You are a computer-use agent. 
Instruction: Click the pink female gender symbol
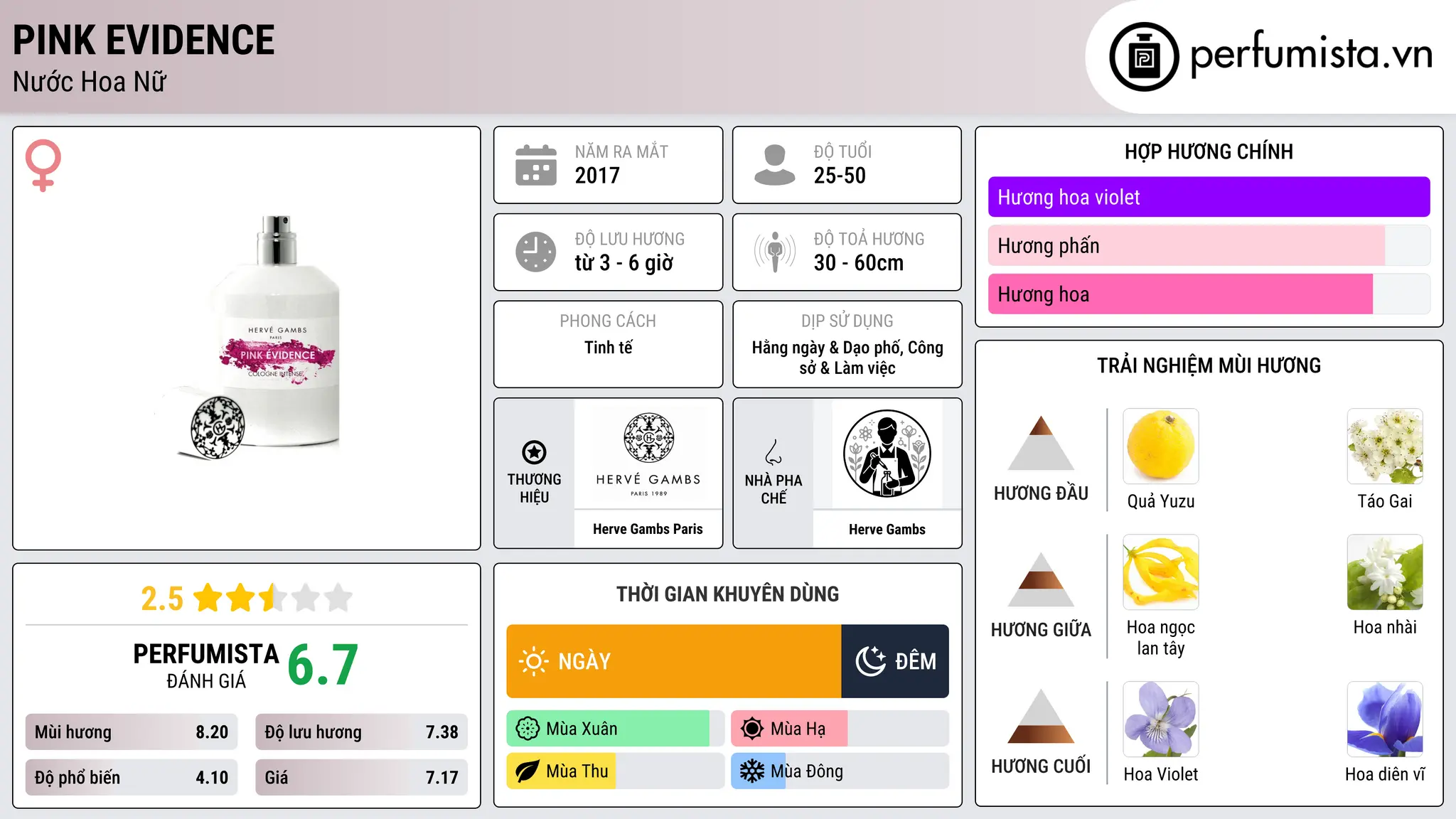click(x=43, y=165)
